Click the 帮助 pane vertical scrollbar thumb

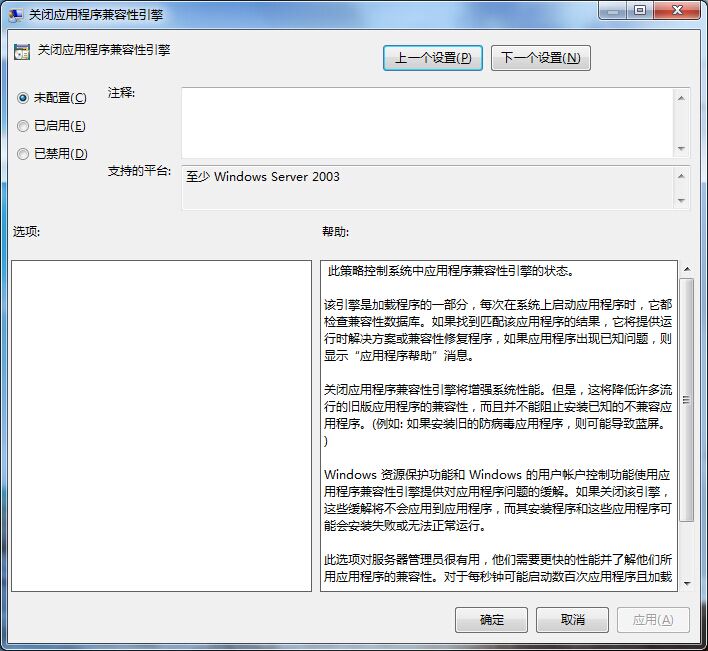pyautogui.click(x=687, y=400)
